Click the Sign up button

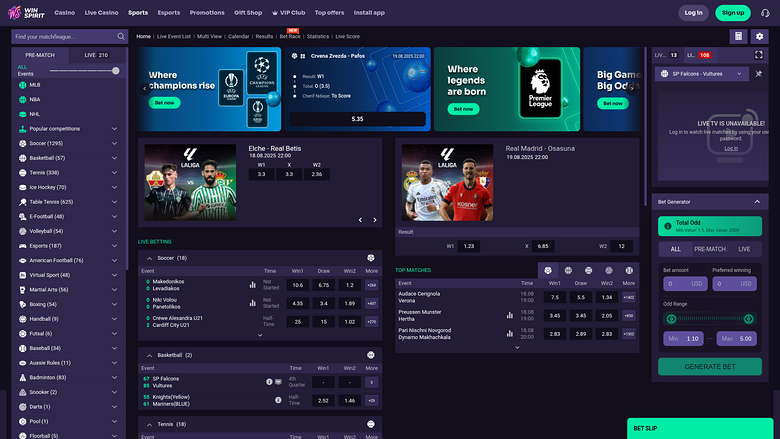[x=733, y=13]
